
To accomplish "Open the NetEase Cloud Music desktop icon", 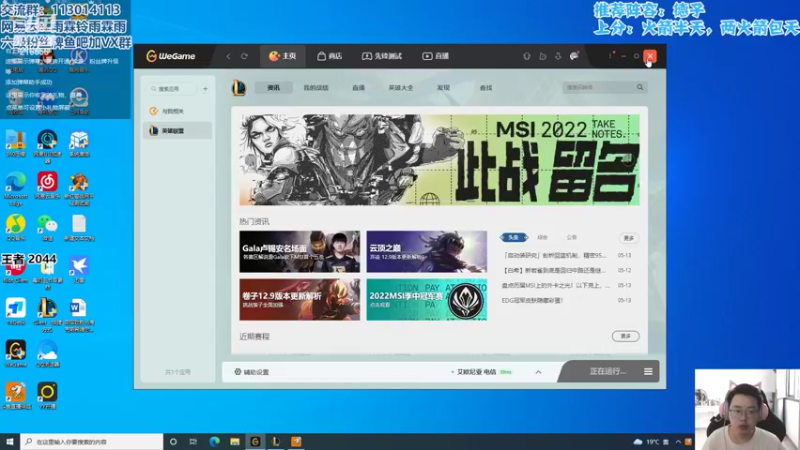I will (47, 185).
